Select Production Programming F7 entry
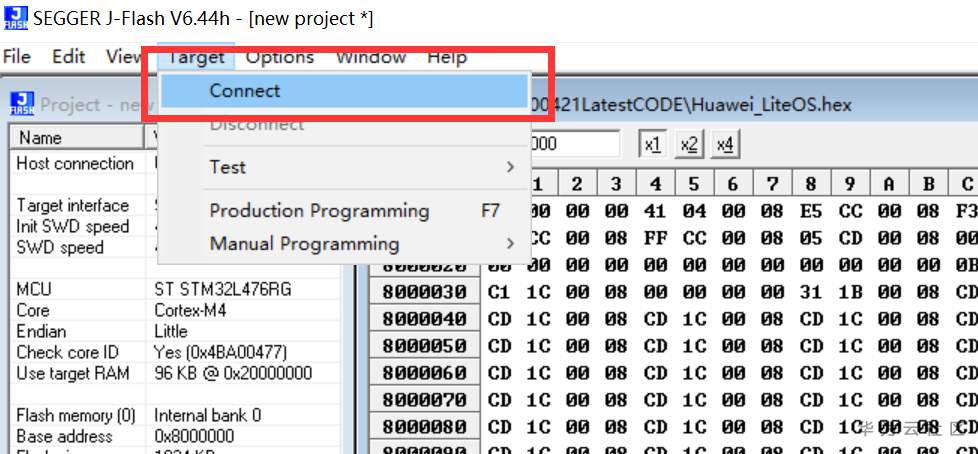 tap(344, 211)
